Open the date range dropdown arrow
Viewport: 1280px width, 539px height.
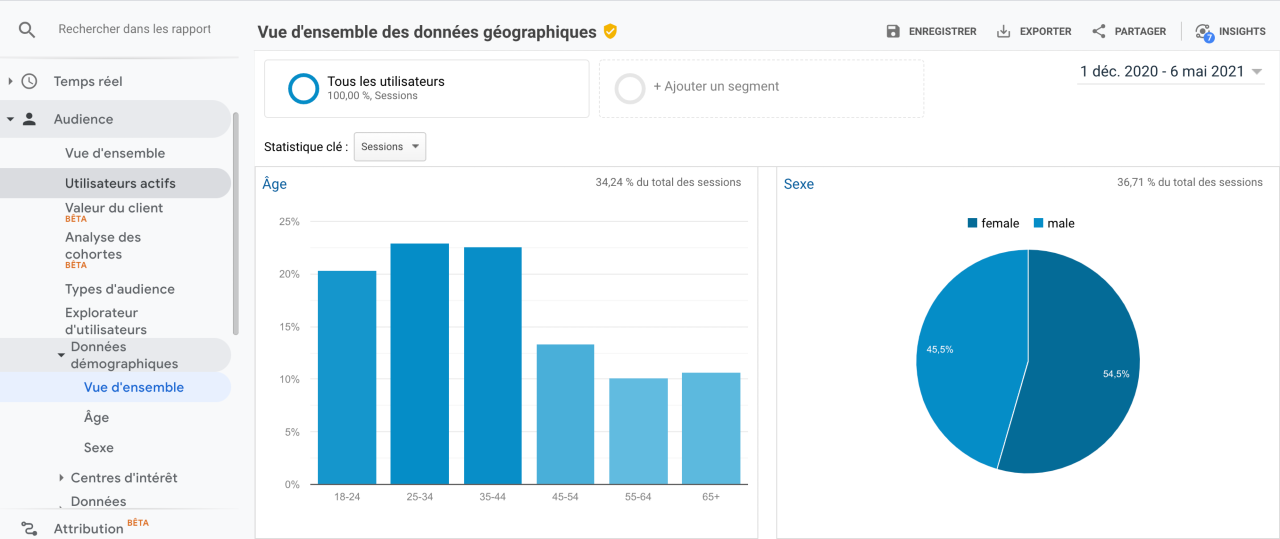pos(1257,72)
